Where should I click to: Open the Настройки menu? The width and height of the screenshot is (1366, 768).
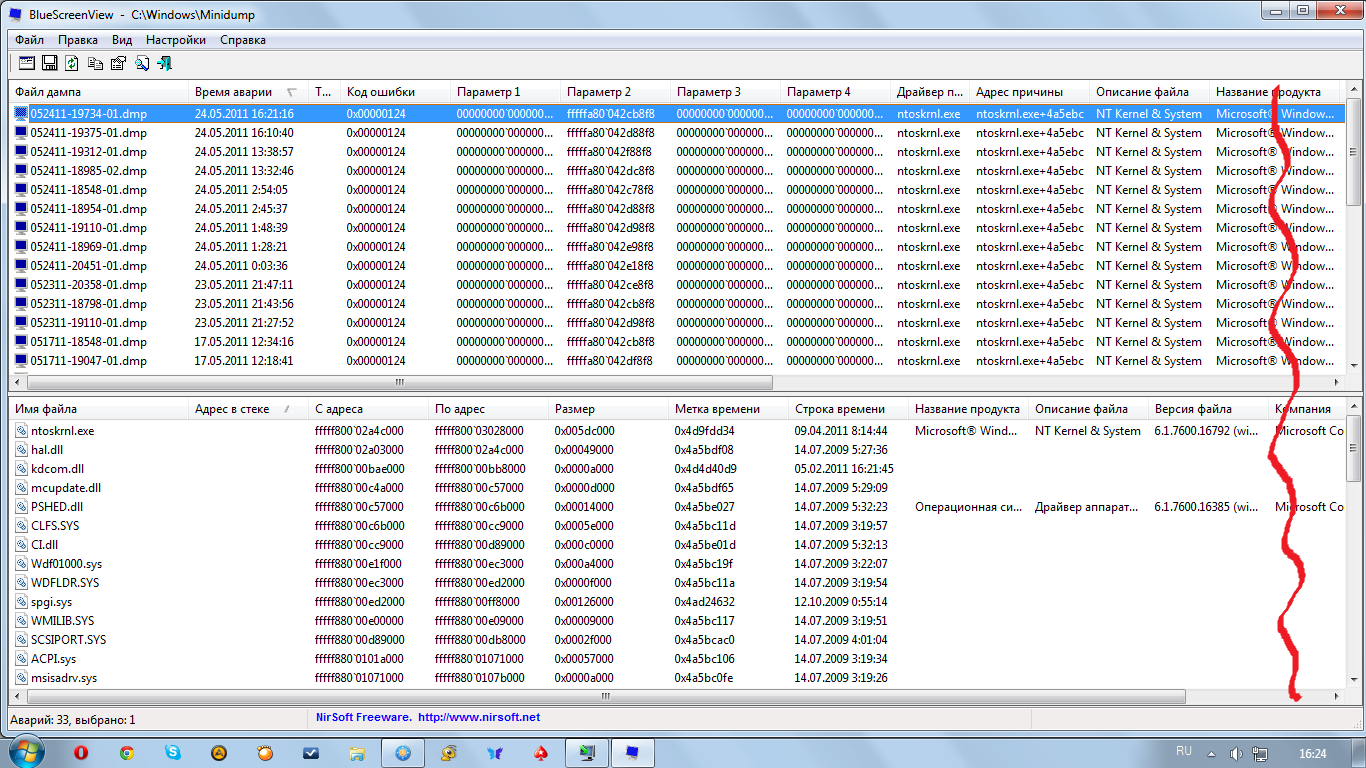pos(176,40)
